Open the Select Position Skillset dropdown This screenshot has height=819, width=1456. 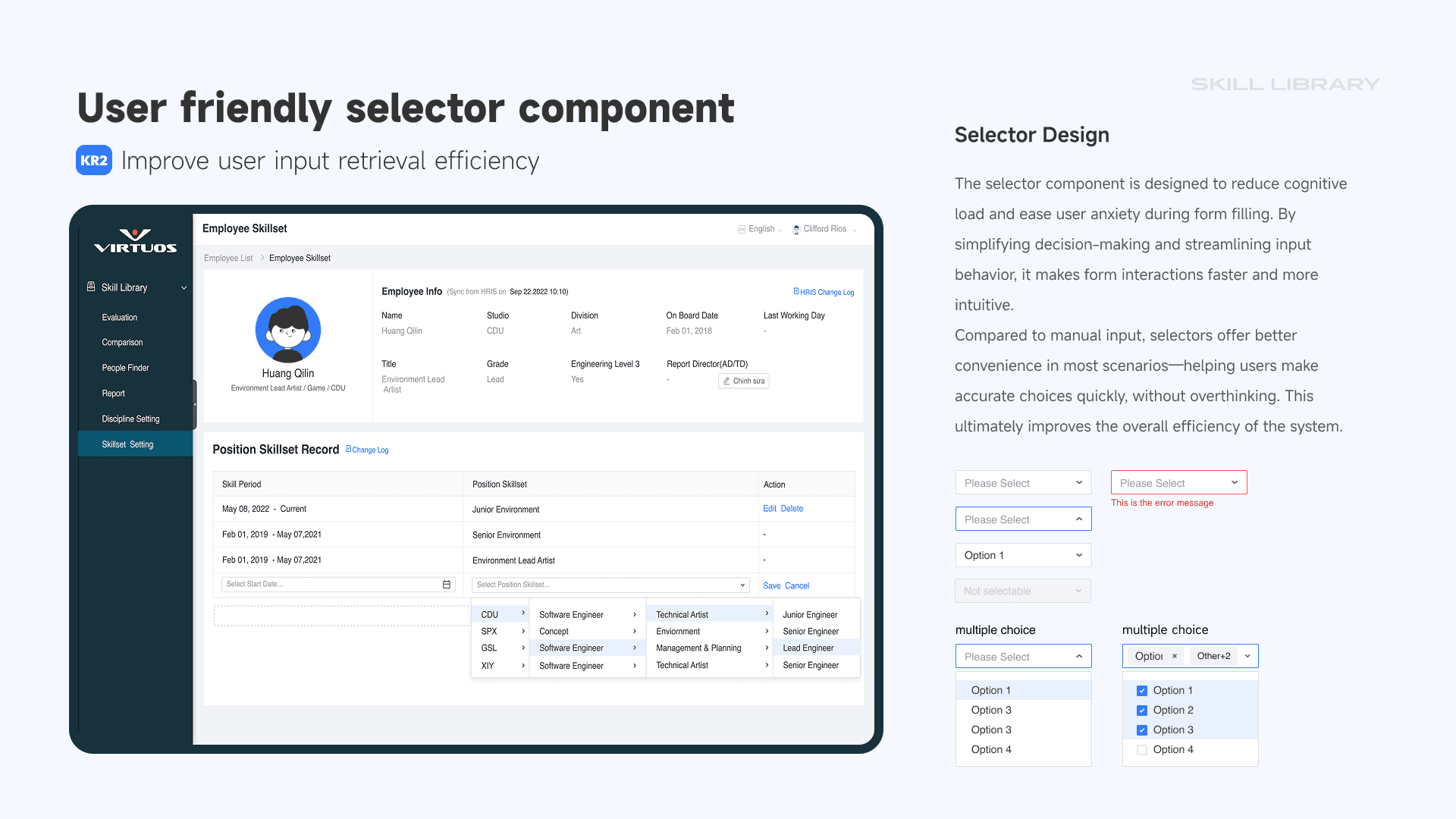click(x=610, y=585)
